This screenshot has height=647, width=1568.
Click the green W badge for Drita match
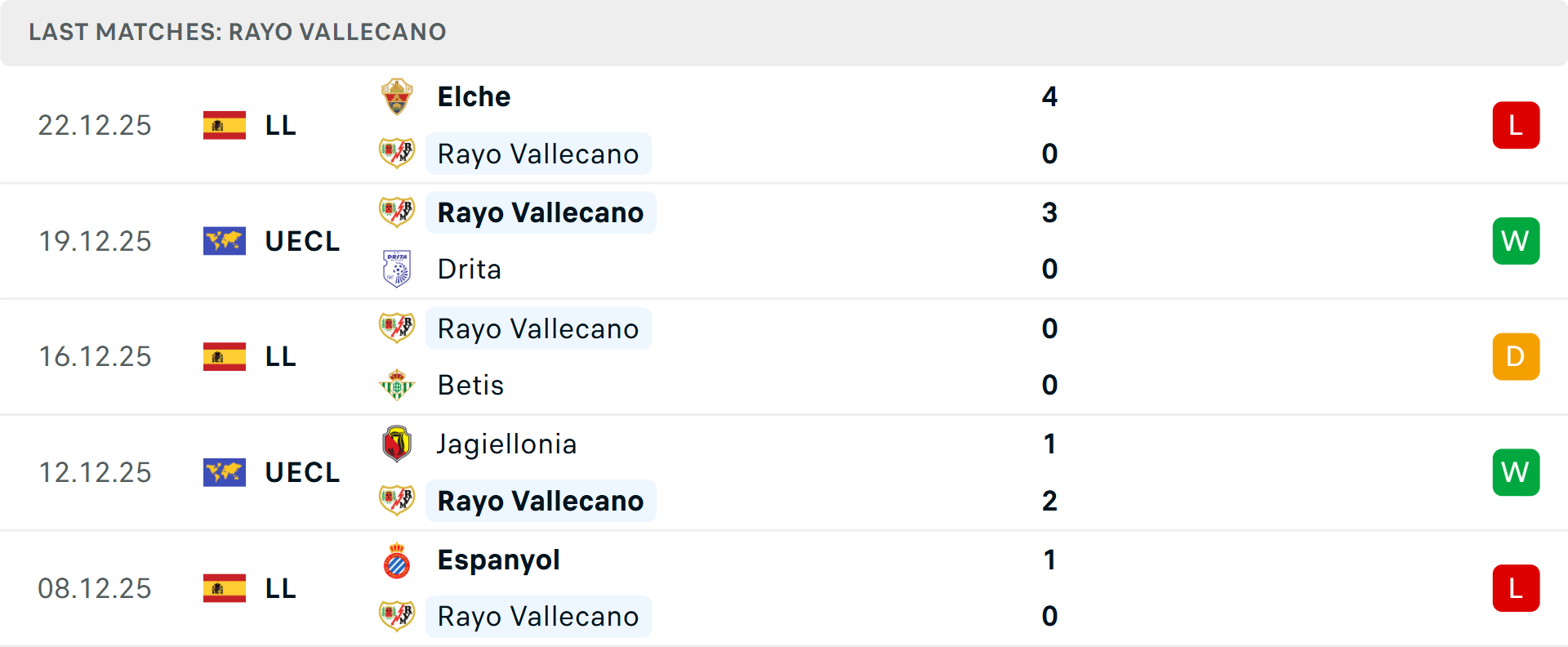[x=1516, y=241]
